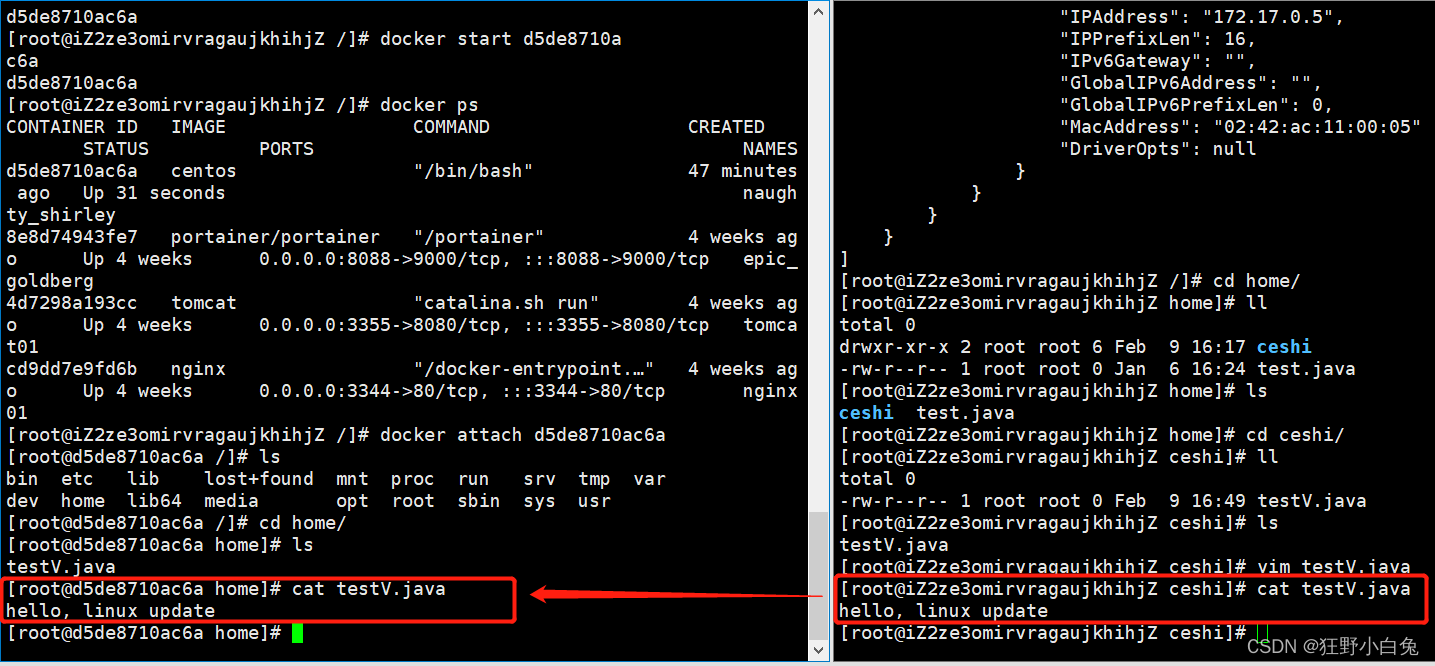This screenshot has height=666, width=1435.
Task: Click 'hello, linux update' output in left terminal
Action: 110,611
